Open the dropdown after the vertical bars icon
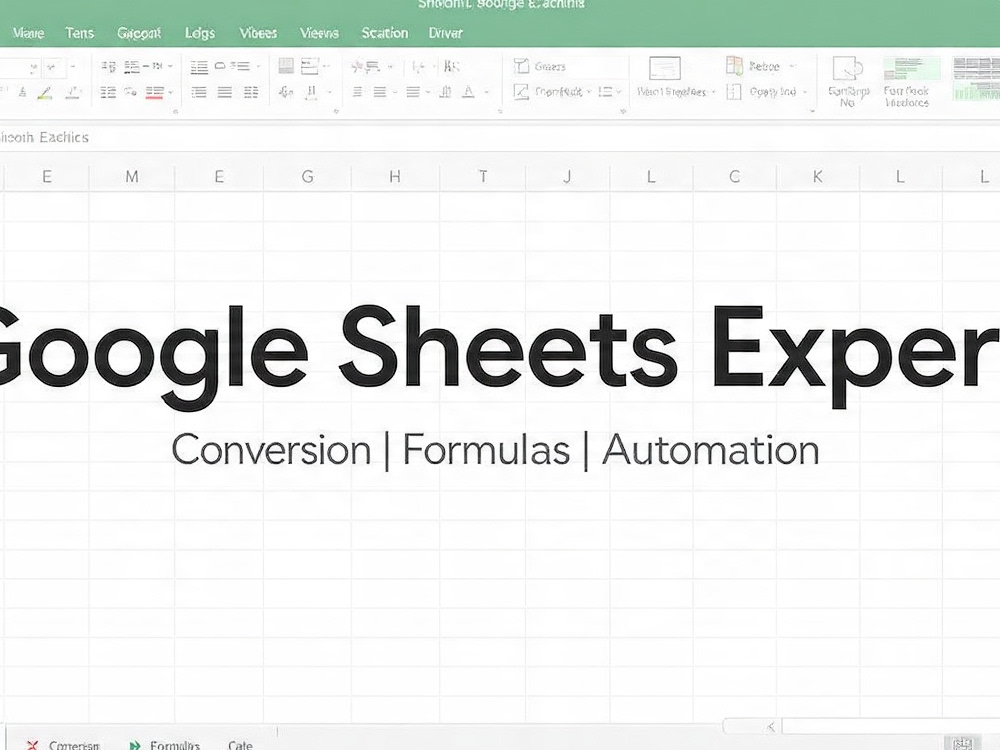Screen dimensions: 1000x750 click(330, 92)
